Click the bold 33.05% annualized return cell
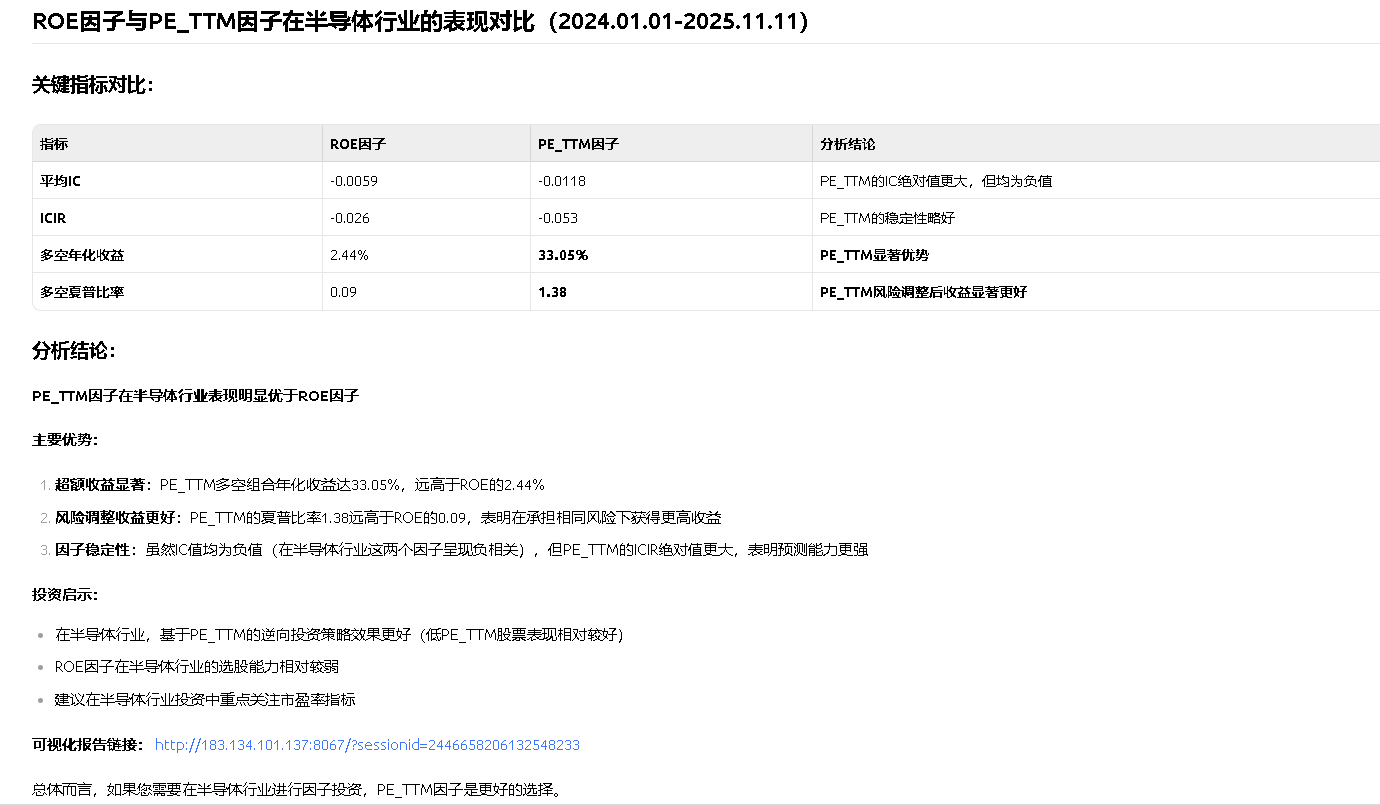This screenshot has height=805, width=1380. point(563,255)
